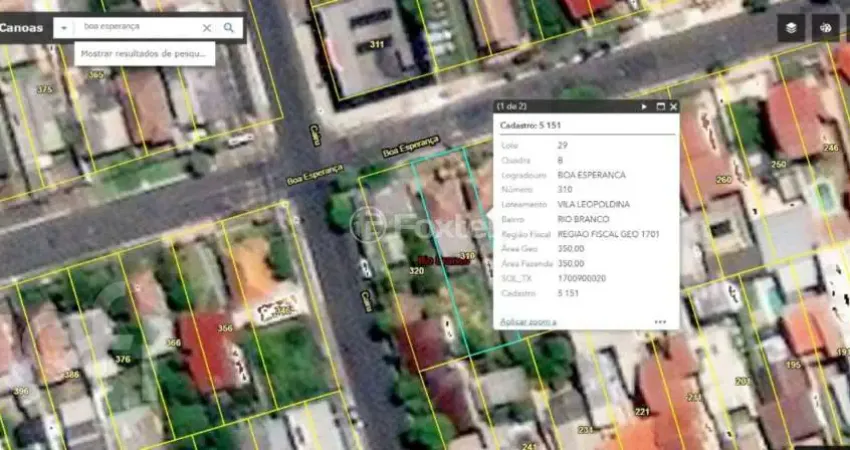Click the 'RIO BRANCO' Bairro value
The width and height of the screenshot is (850, 450).
[583, 220]
